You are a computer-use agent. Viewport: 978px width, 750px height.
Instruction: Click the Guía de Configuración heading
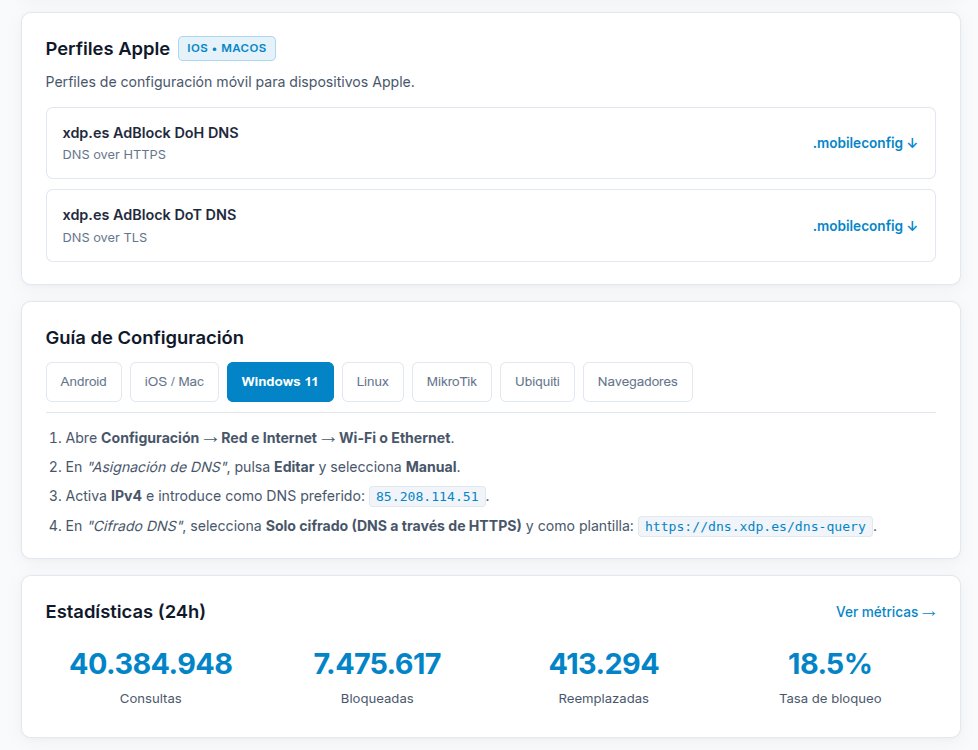point(145,338)
